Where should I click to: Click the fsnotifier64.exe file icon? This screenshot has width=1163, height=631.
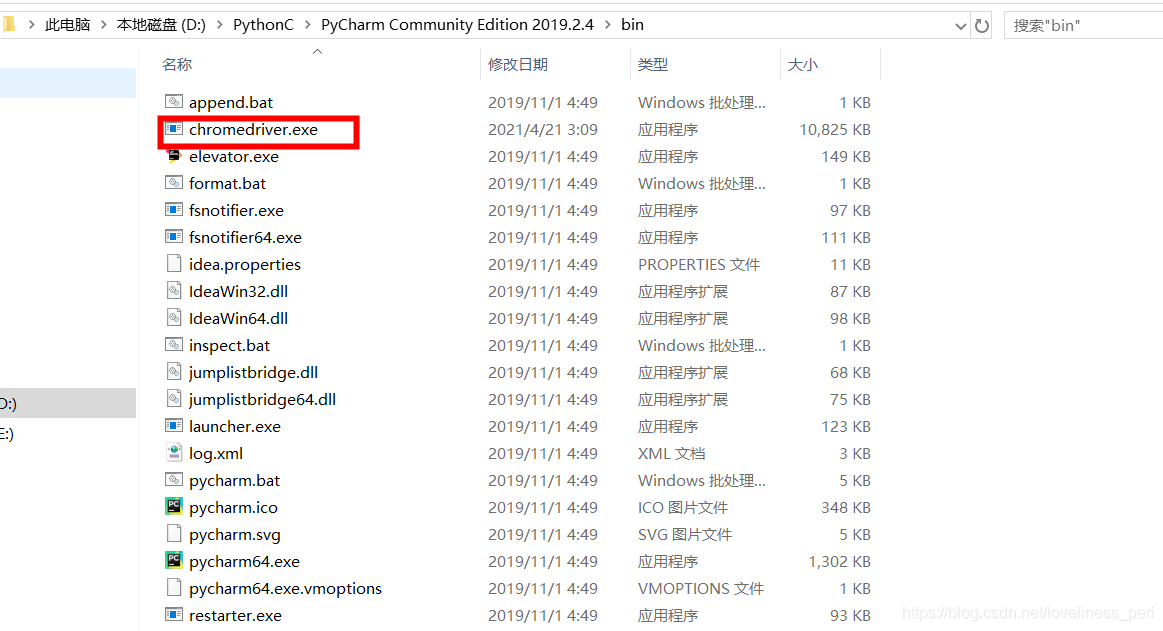coord(174,237)
